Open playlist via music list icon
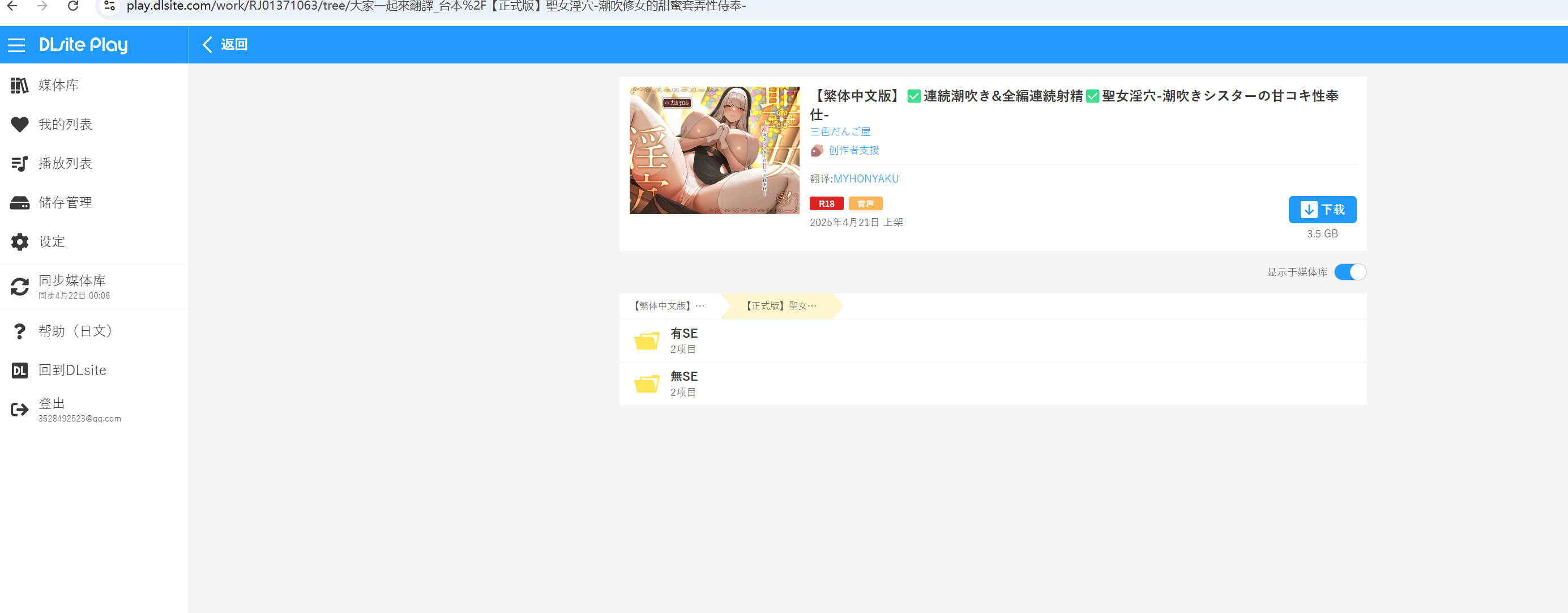 tap(19, 163)
